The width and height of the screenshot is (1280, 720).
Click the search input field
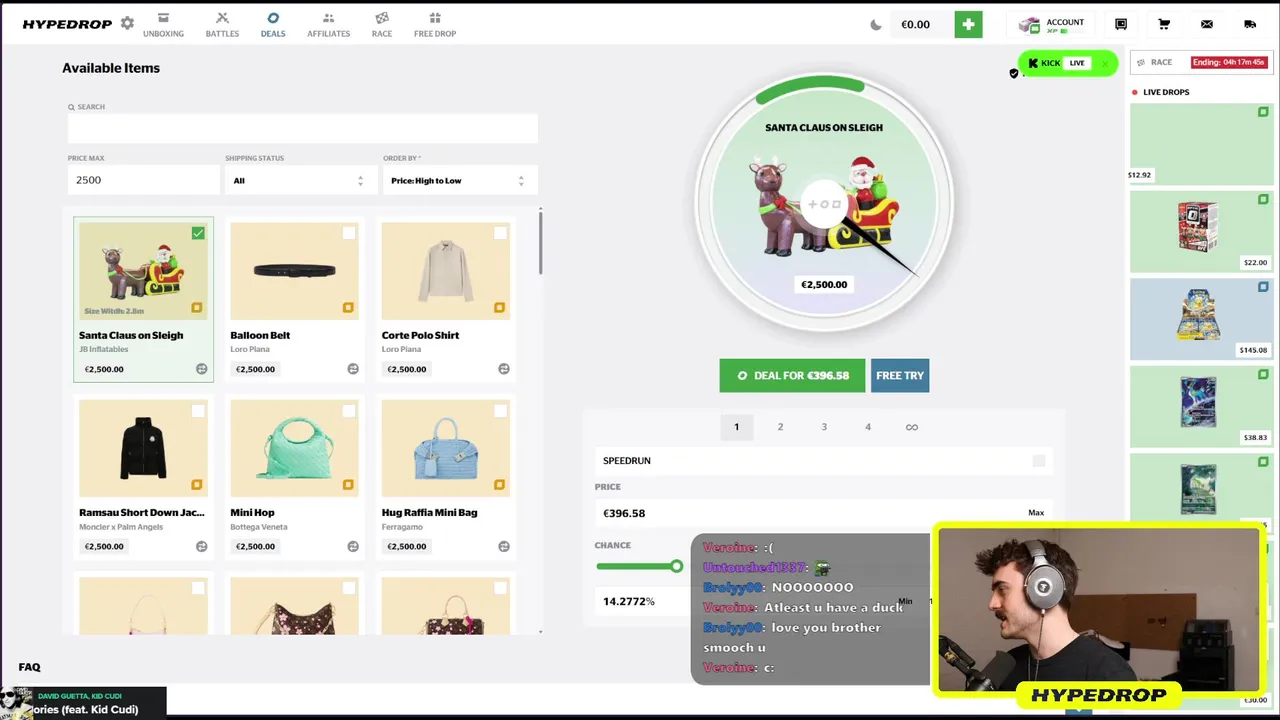click(303, 128)
